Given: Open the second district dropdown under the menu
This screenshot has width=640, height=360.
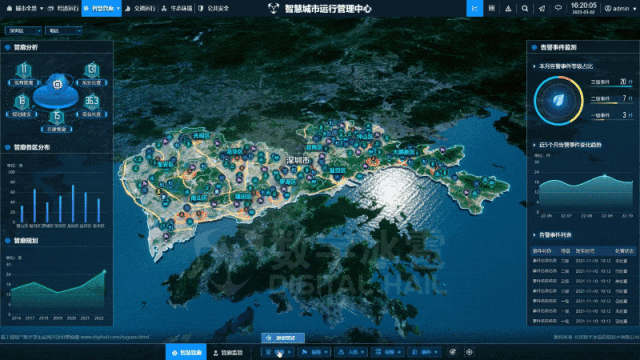Looking at the screenshot, I should [x=63, y=31].
